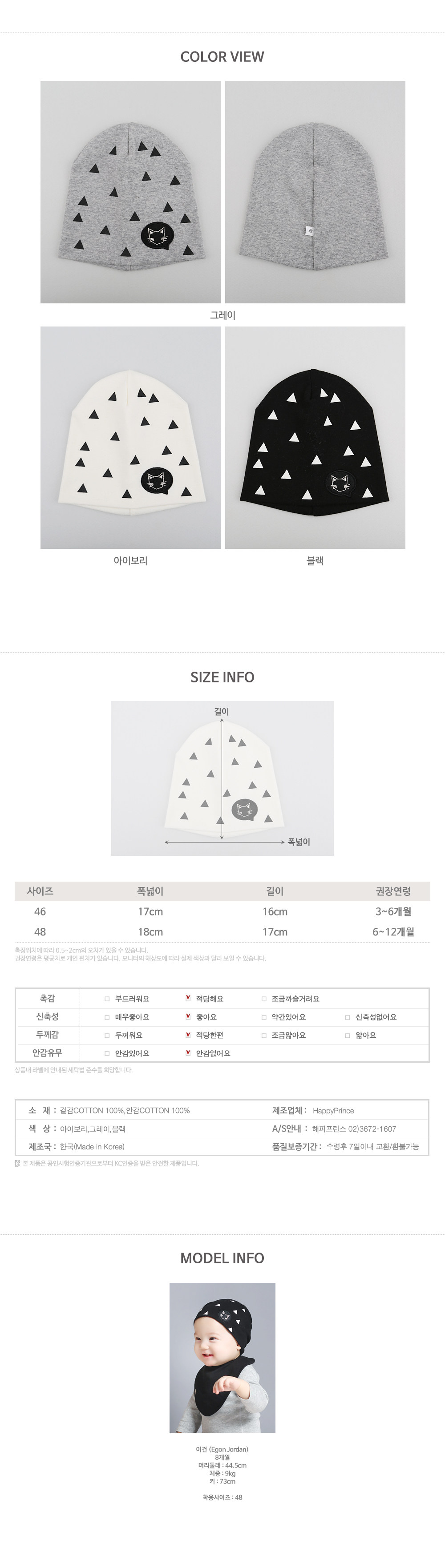
Task: Check the 조금얇아요 checkbox
Action: point(264,1036)
